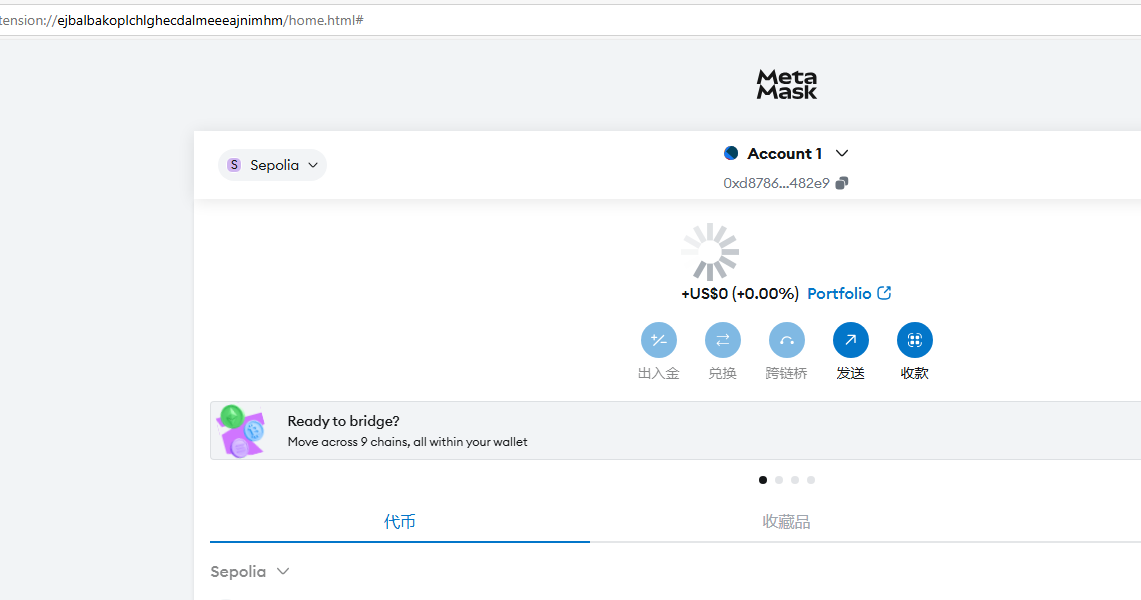Switch to the 收藏品 collectibles tab
Screen dimensions: 1141x600
pos(786,521)
